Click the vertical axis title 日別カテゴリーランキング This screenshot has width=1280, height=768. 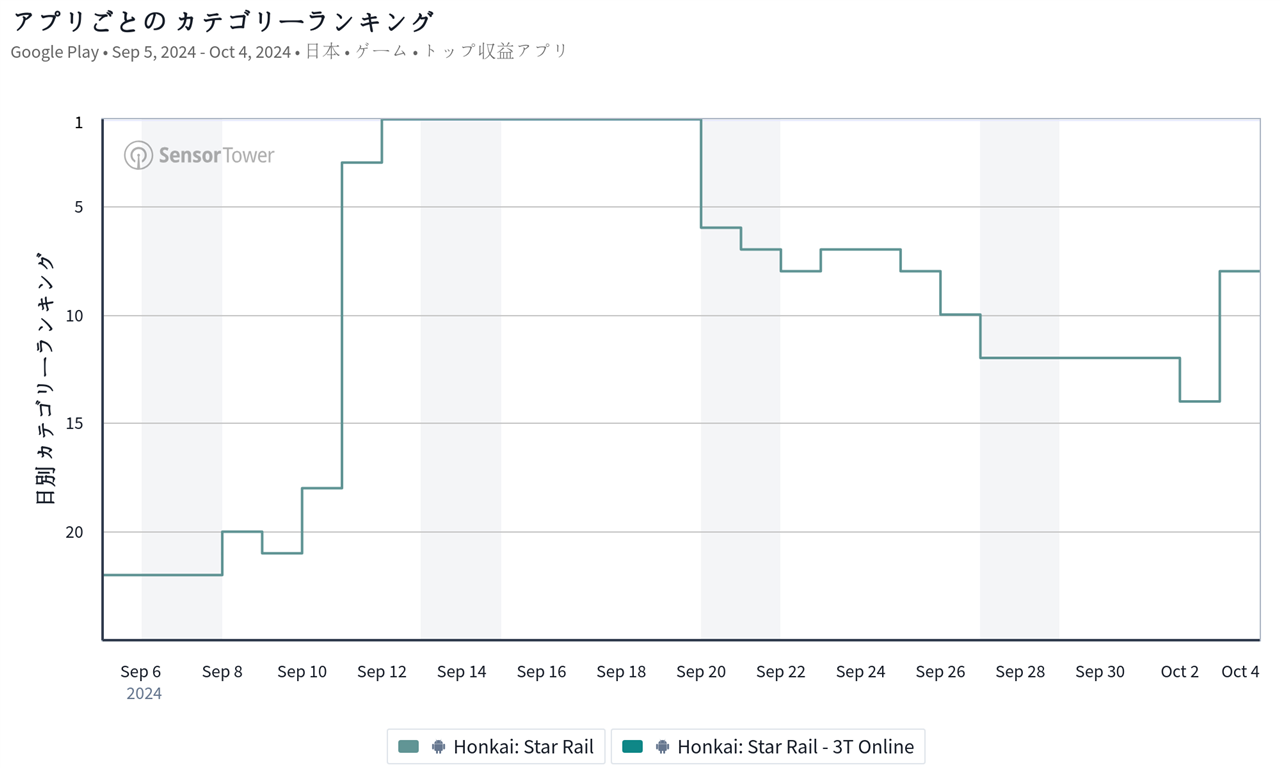pyautogui.click(x=46, y=379)
